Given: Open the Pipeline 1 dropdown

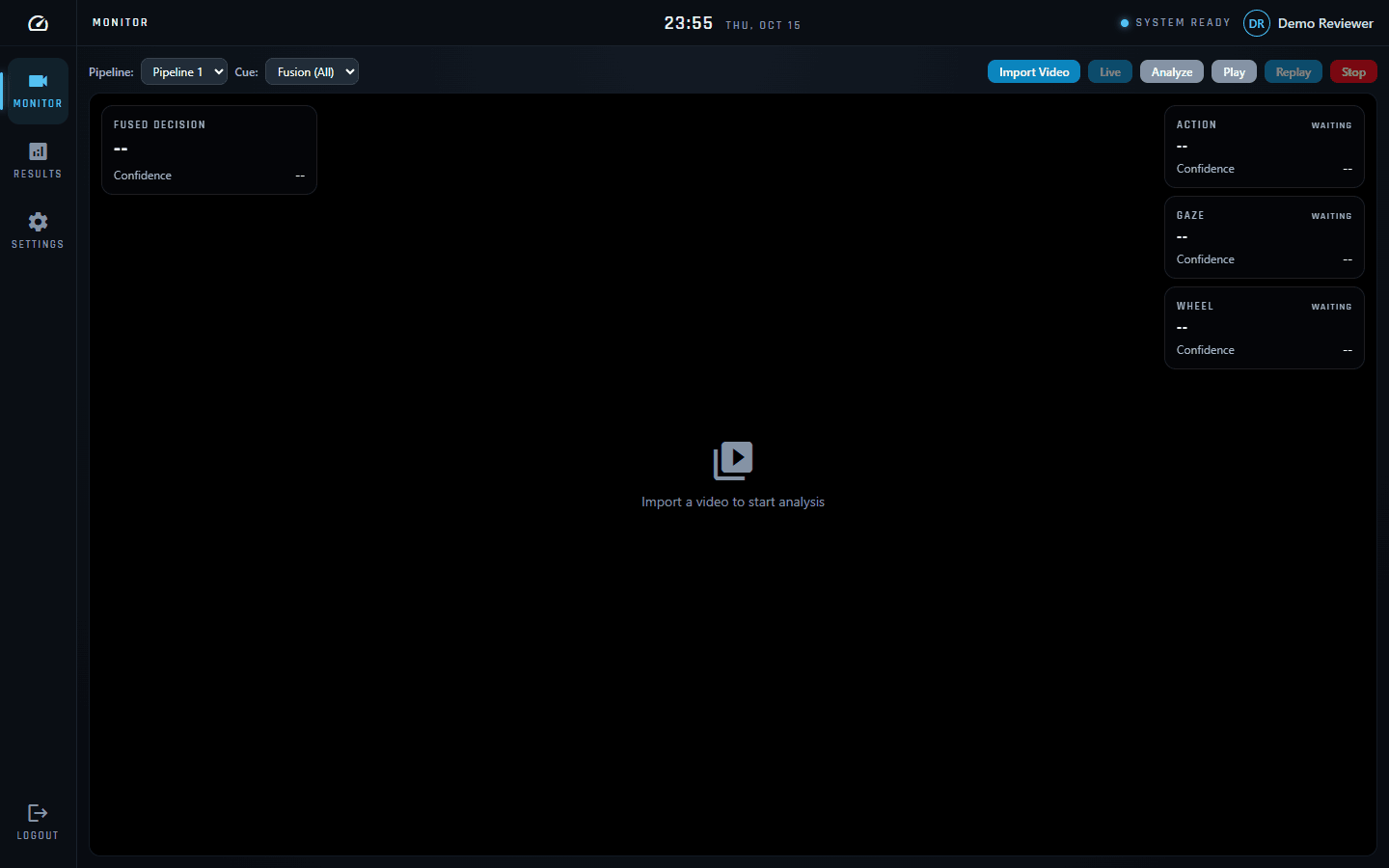Looking at the screenshot, I should coord(184,71).
